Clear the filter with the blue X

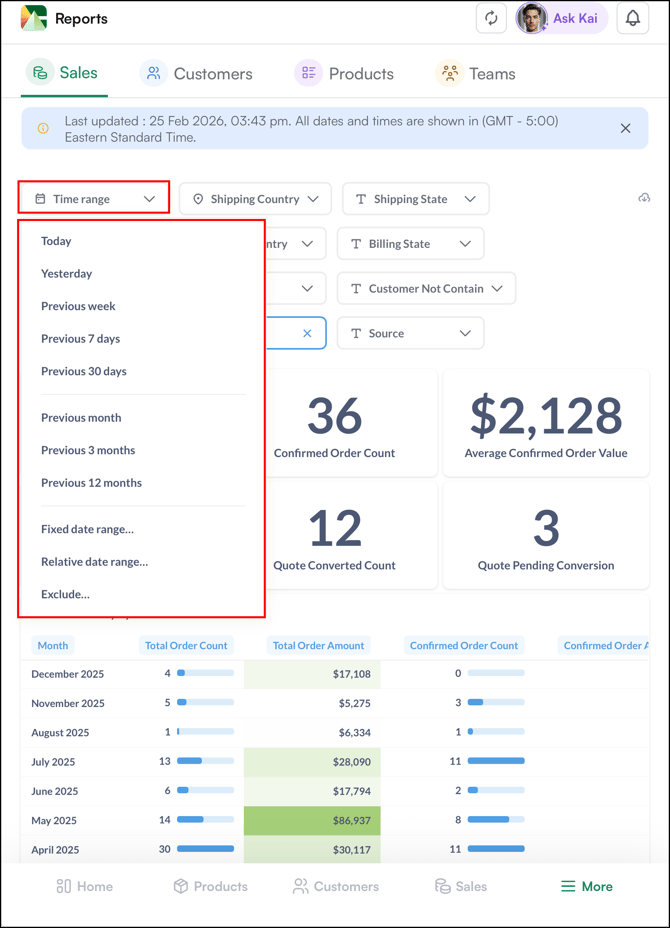pyautogui.click(x=307, y=333)
